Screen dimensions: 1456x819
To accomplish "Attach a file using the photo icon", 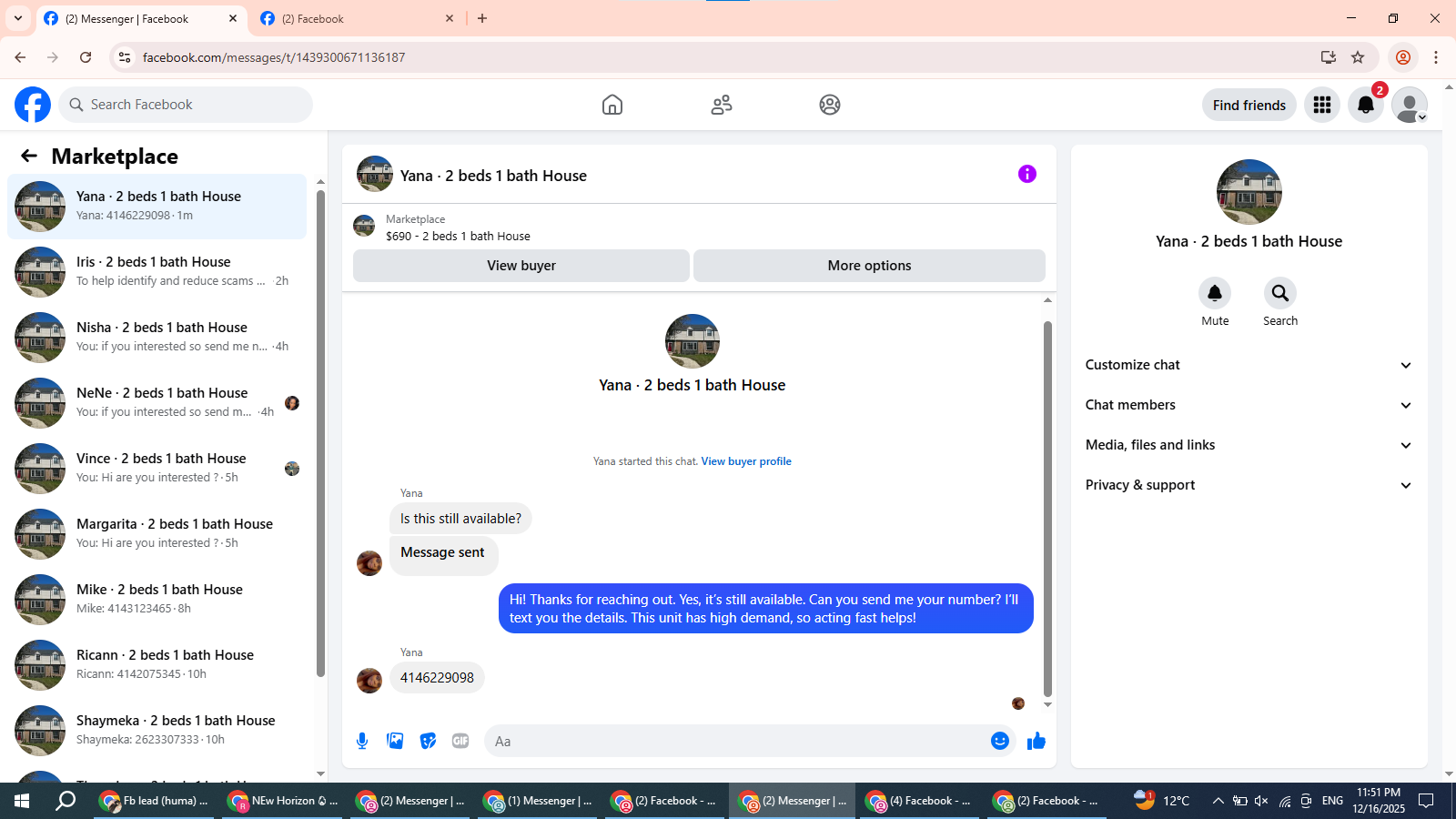I will pos(395,741).
